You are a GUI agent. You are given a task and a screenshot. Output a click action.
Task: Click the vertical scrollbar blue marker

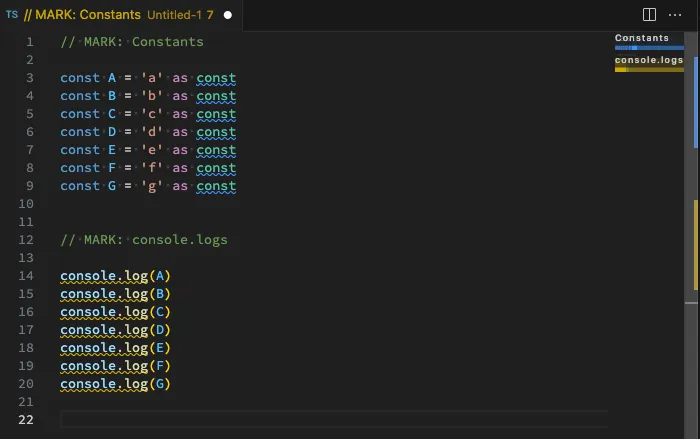[696, 102]
